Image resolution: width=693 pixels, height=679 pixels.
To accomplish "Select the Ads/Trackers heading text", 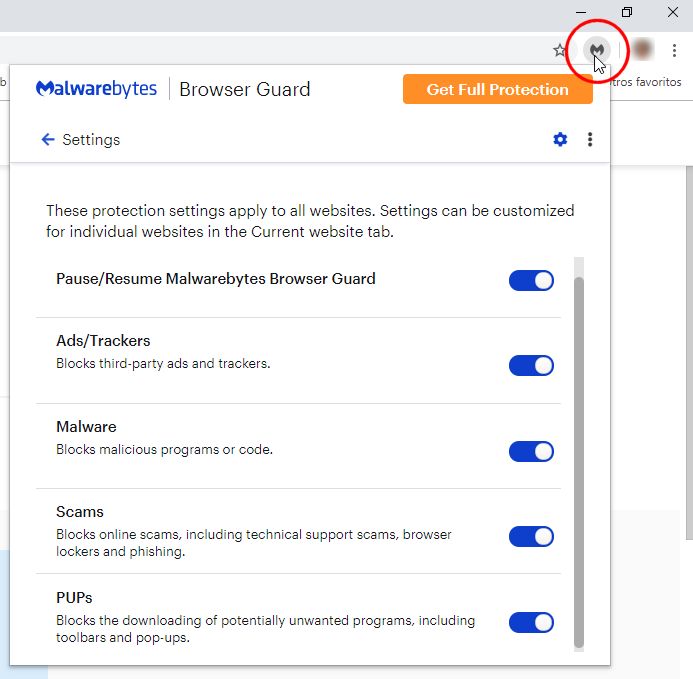I will (x=103, y=341).
